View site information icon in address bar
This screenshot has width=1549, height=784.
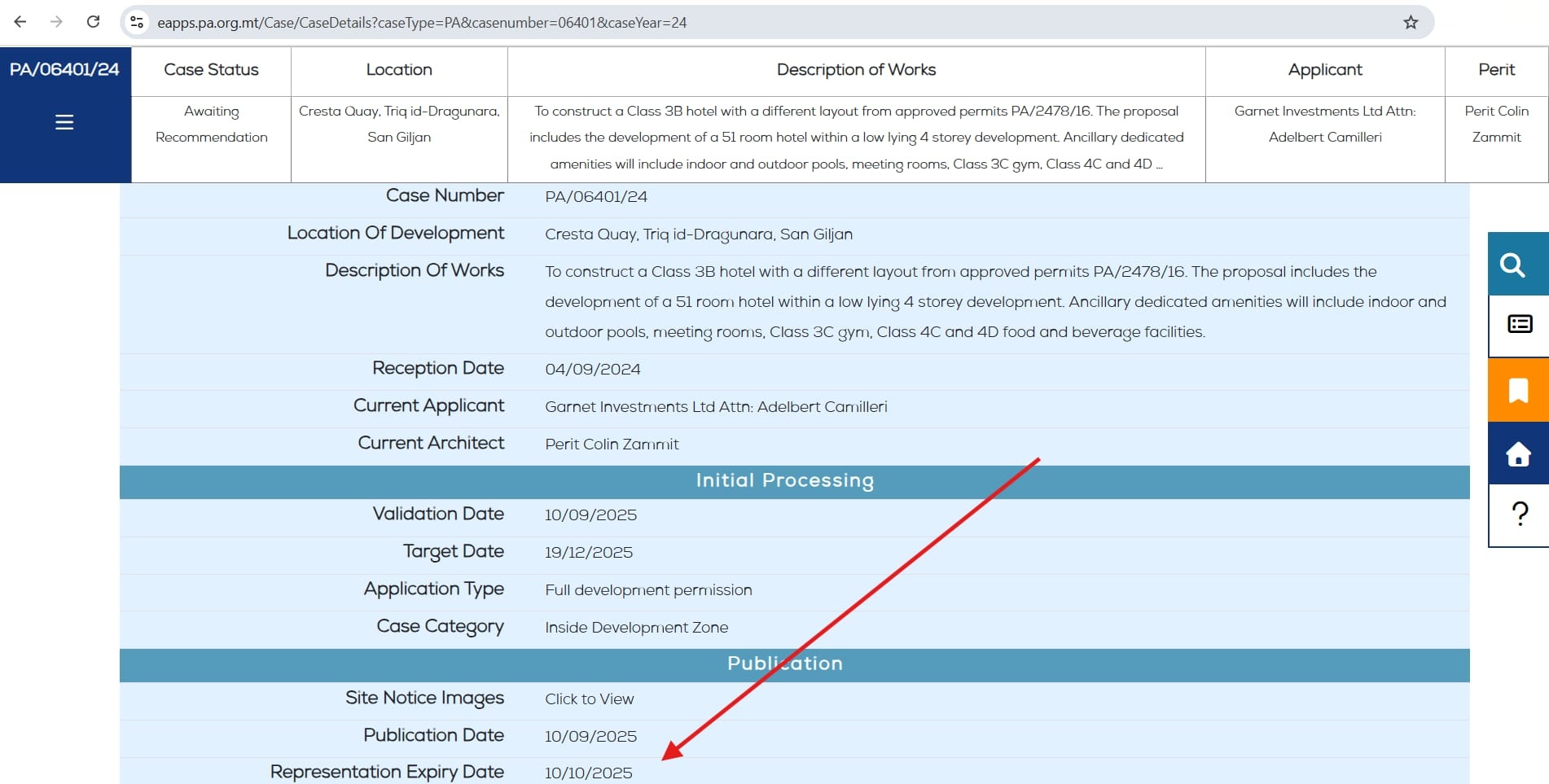coord(137,23)
